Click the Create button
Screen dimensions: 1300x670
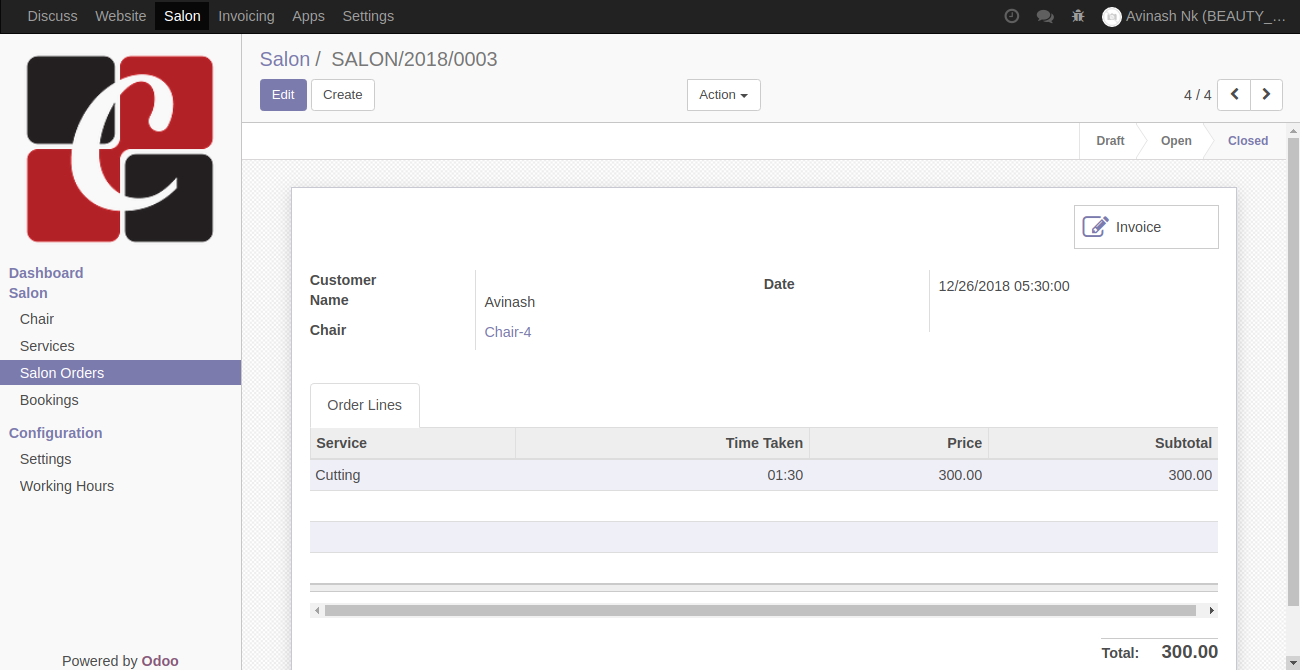coord(343,95)
